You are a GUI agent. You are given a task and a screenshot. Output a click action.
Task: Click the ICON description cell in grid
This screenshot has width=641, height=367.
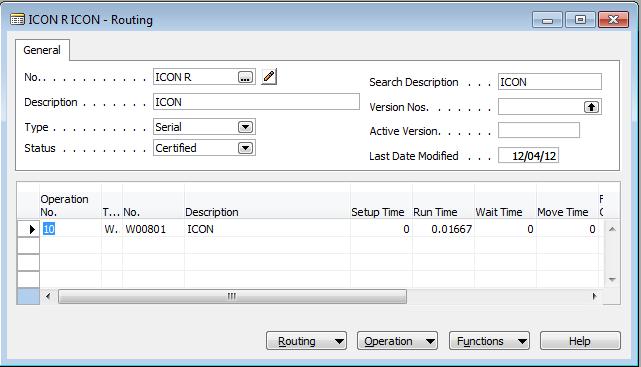pyautogui.click(x=267, y=229)
